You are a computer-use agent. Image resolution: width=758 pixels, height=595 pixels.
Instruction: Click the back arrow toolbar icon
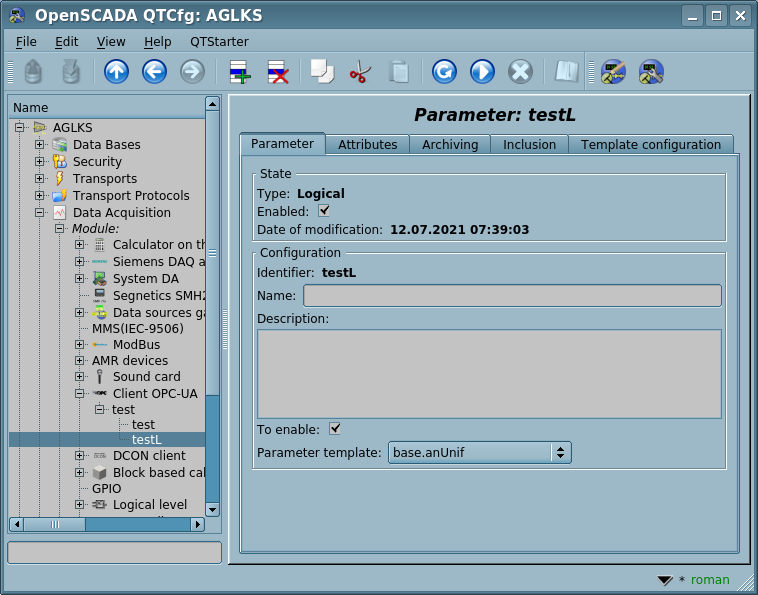[x=154, y=72]
